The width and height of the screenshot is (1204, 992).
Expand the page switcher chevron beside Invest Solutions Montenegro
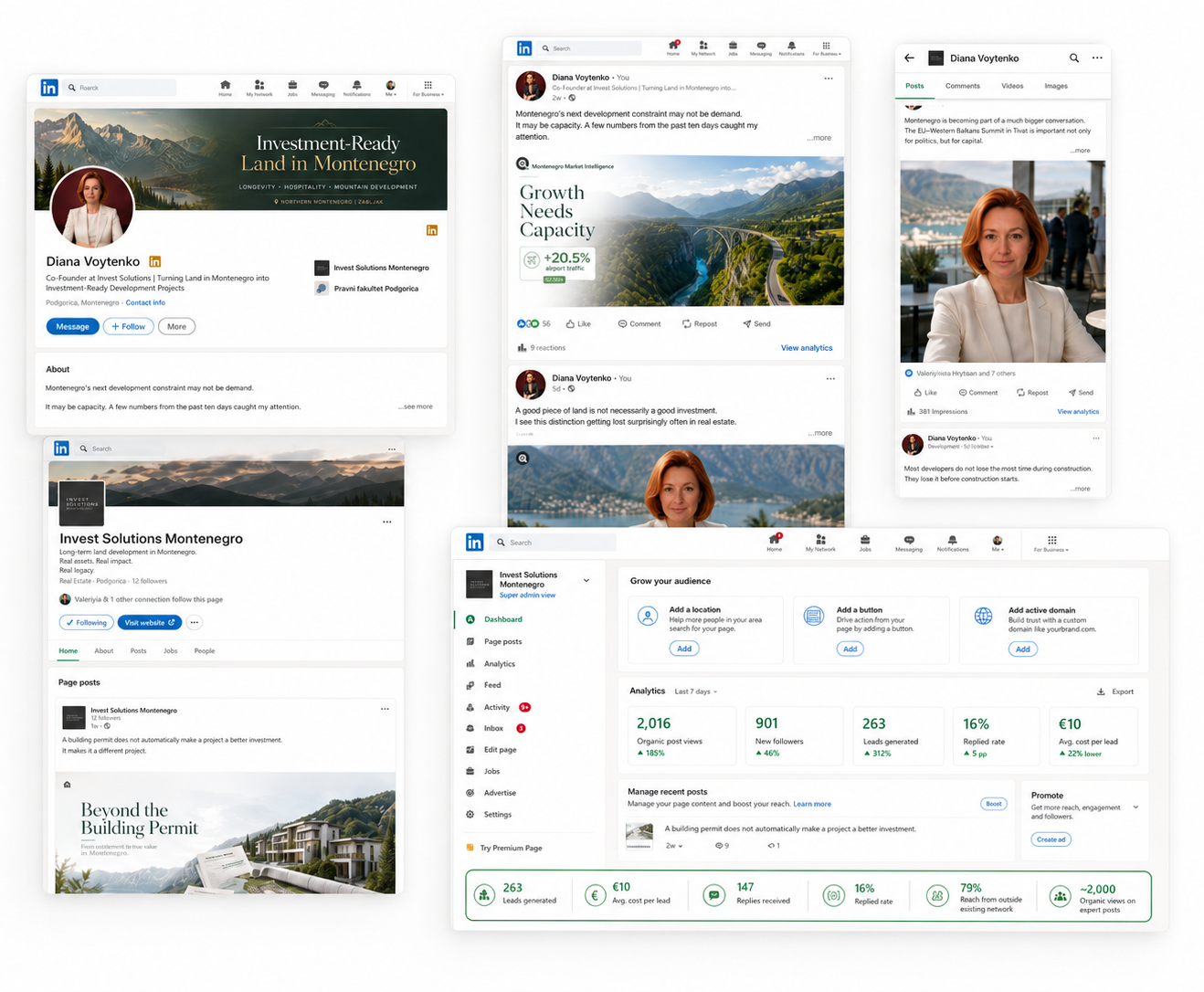tap(586, 581)
